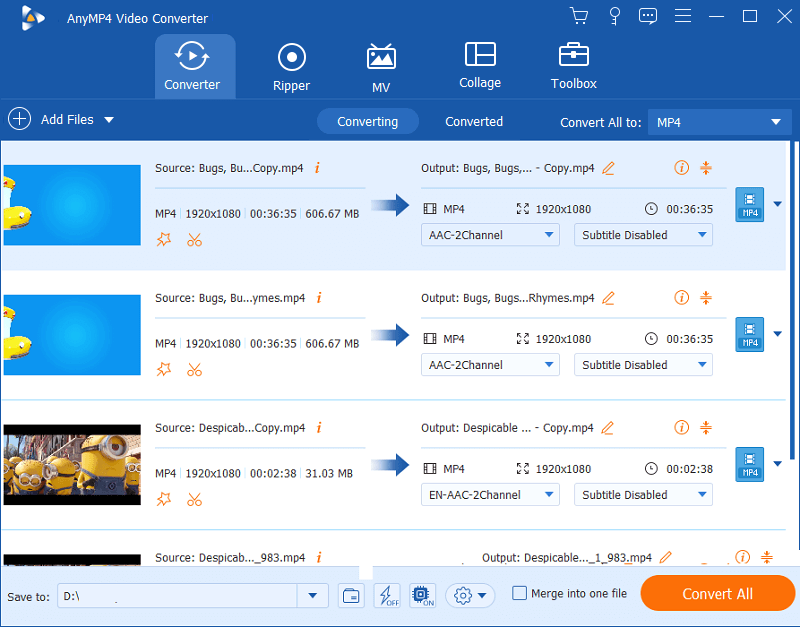
Task: Rename output Despicable..._1_983.mp4
Action: (x=665, y=558)
